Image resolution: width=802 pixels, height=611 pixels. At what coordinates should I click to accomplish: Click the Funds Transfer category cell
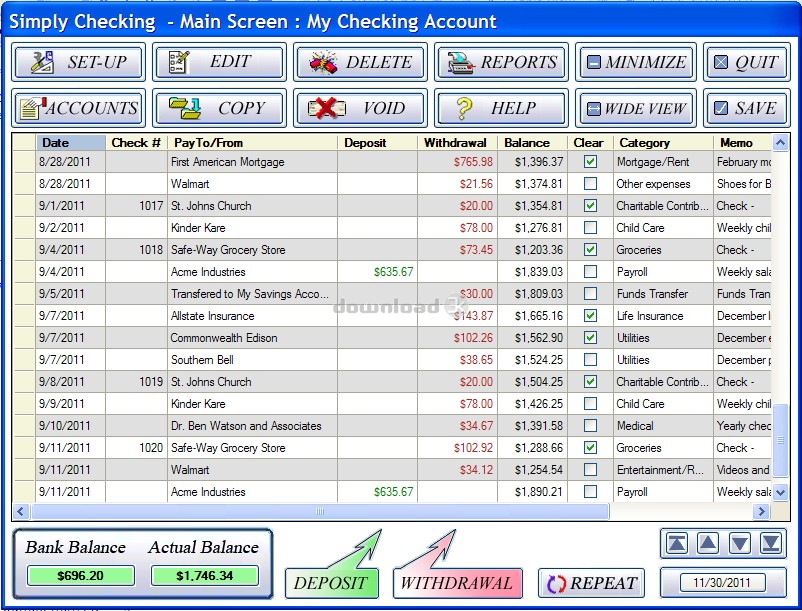663,293
